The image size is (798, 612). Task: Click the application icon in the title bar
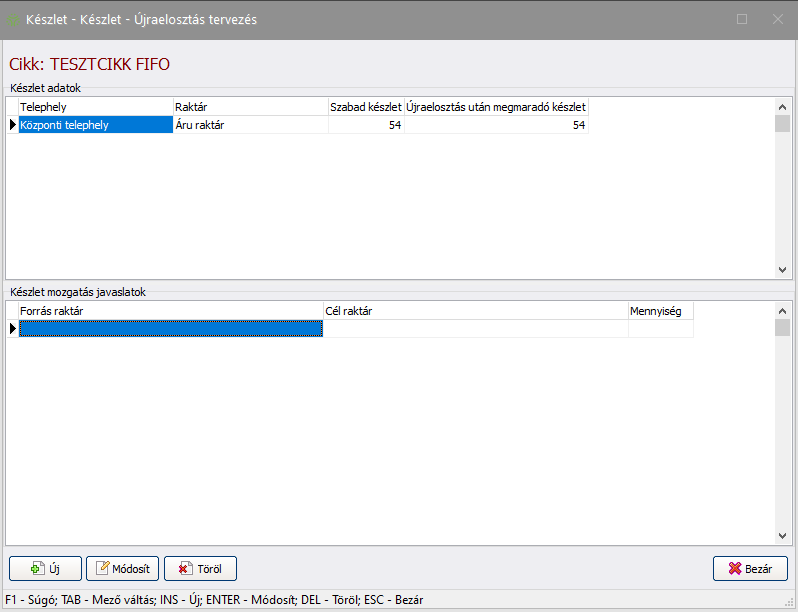click(14, 19)
